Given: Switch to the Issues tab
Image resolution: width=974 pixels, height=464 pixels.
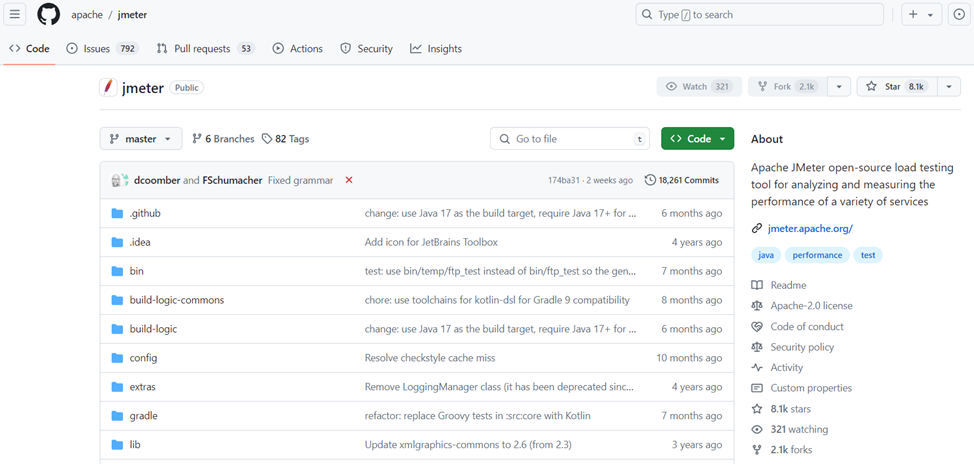Looking at the screenshot, I should [102, 48].
